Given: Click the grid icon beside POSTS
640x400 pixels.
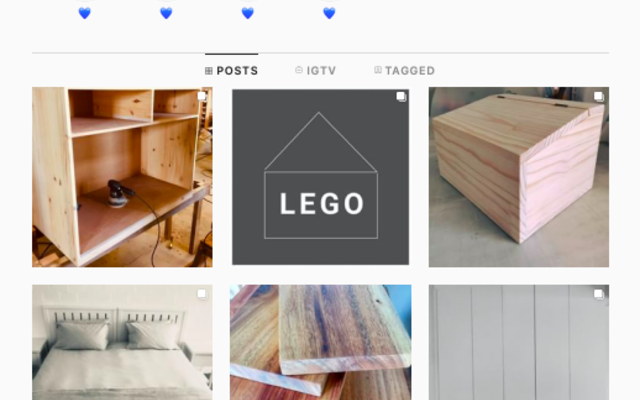Looking at the screenshot, I should pos(209,71).
